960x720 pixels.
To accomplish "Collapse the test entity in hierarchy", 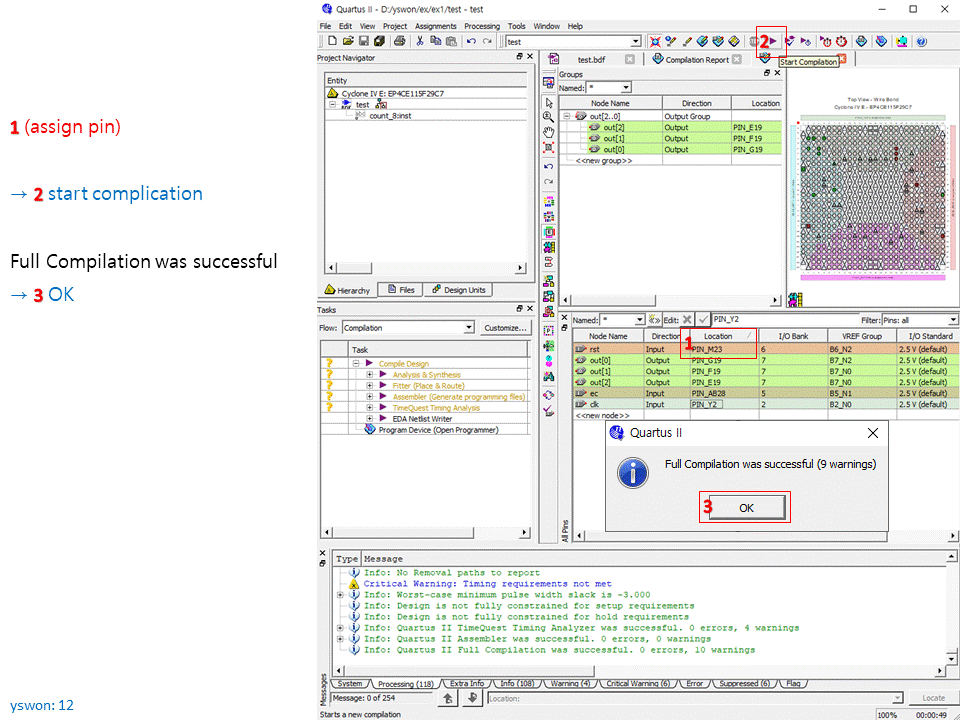I will click(332, 105).
